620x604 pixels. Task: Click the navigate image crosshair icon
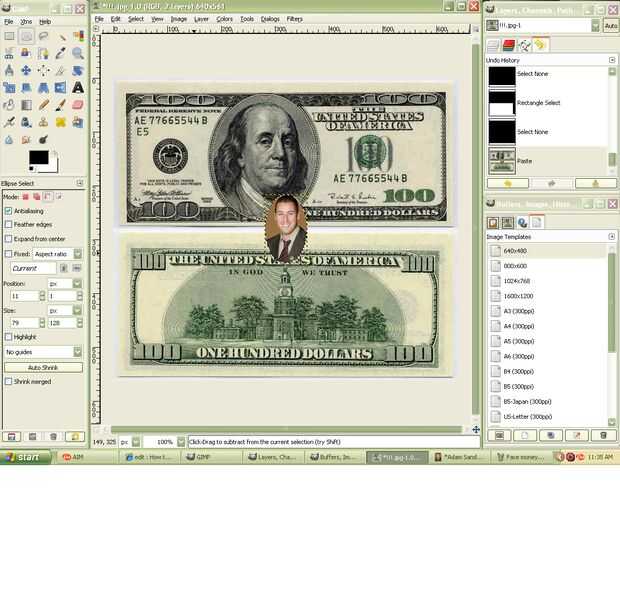pyautogui.click(x=476, y=430)
